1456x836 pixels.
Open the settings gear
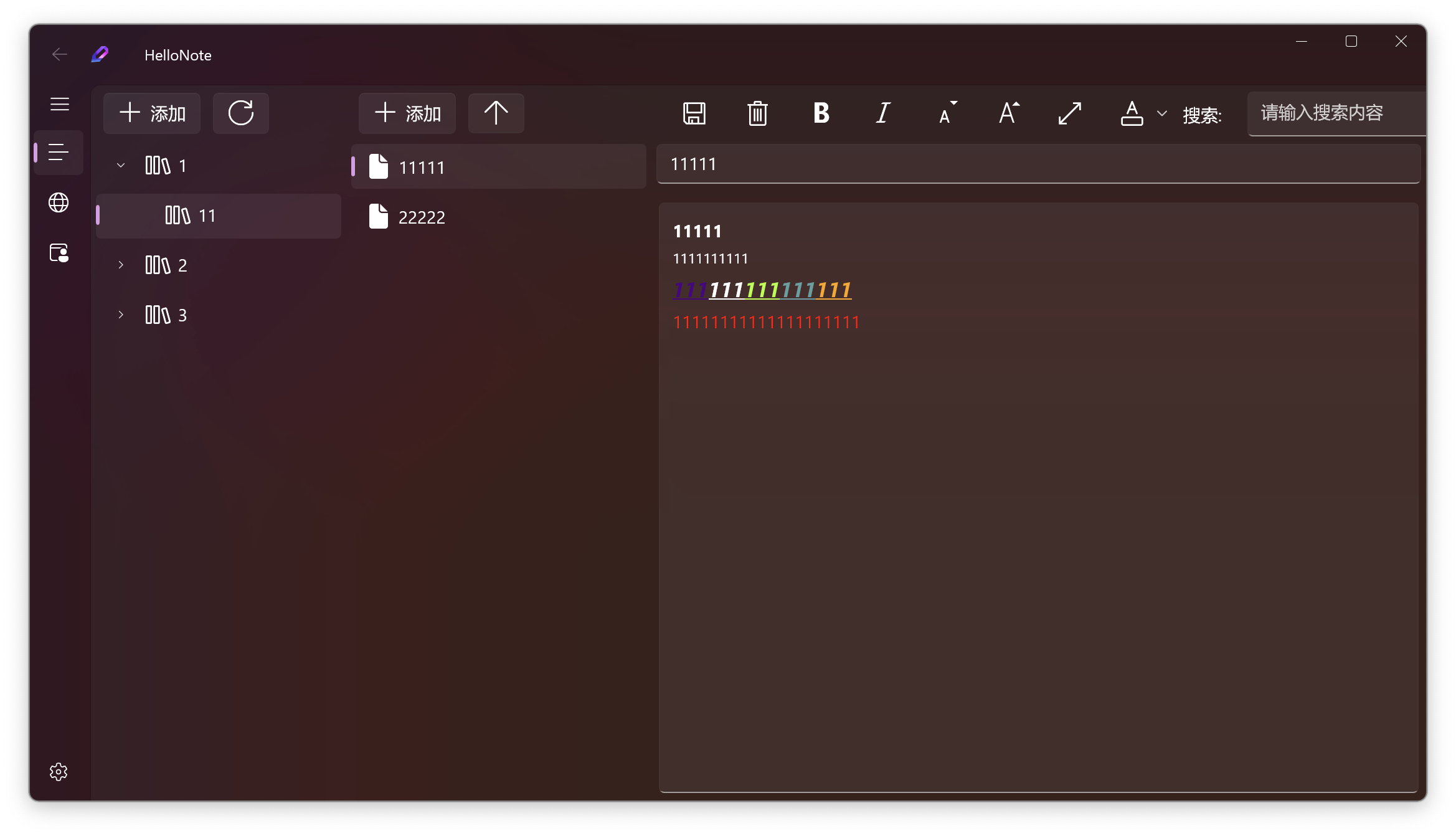coord(58,771)
